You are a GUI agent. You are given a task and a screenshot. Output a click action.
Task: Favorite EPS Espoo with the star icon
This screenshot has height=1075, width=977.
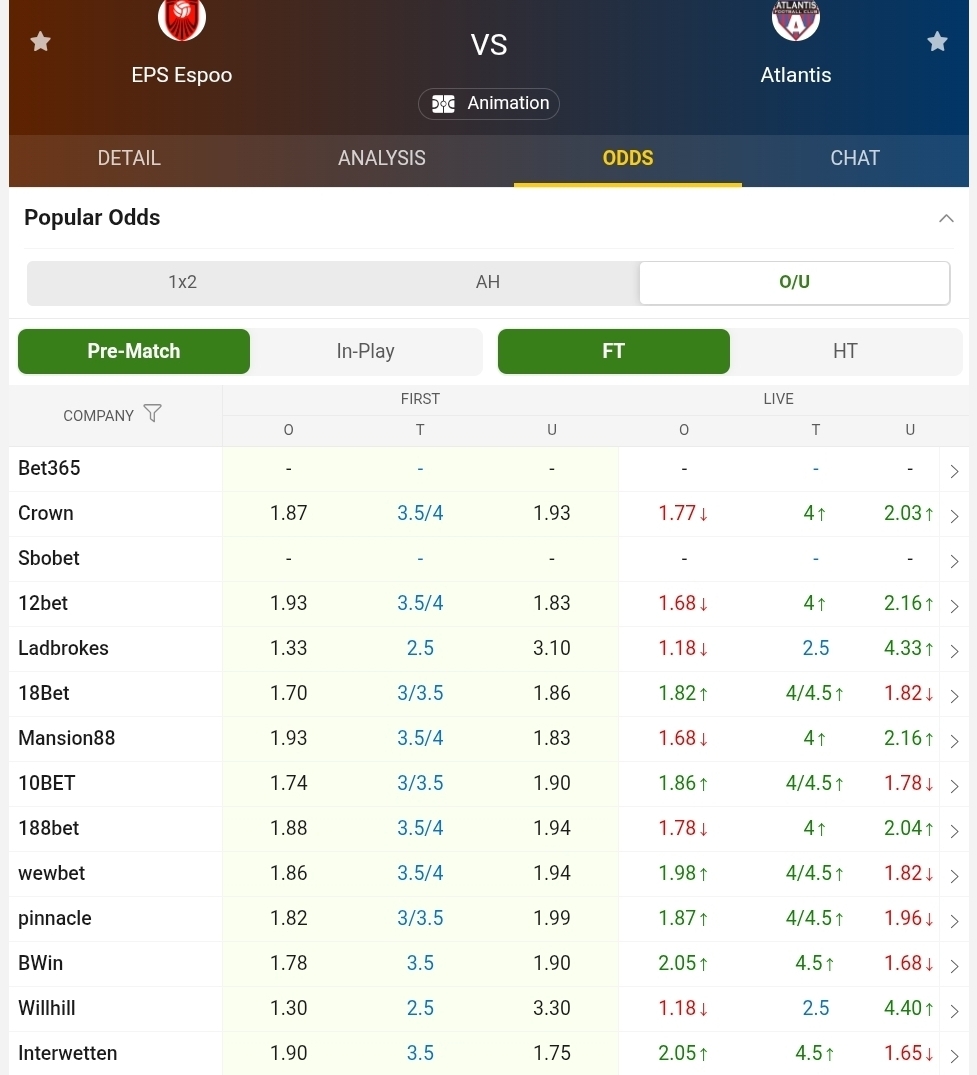[x=40, y=42]
